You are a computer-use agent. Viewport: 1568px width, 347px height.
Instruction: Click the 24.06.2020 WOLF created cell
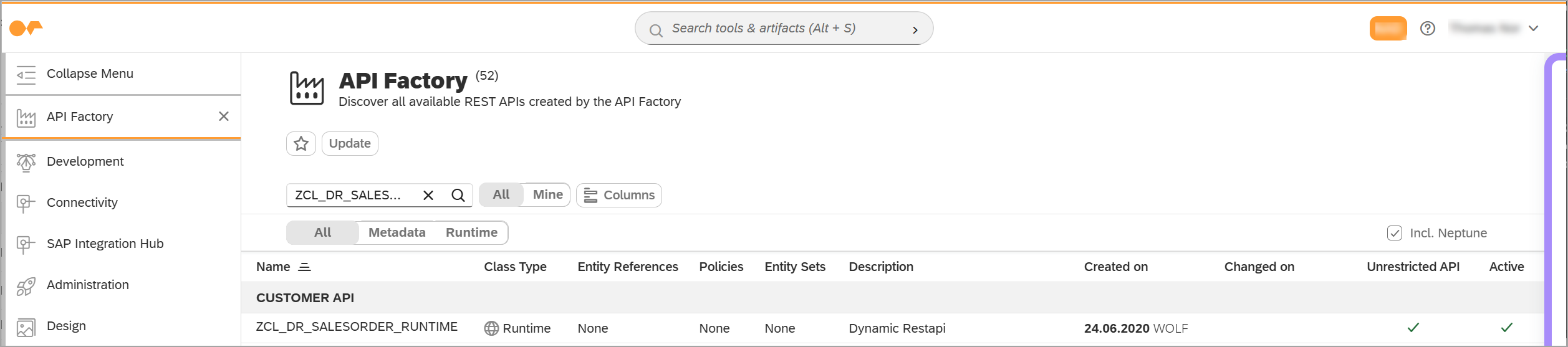coord(1136,328)
